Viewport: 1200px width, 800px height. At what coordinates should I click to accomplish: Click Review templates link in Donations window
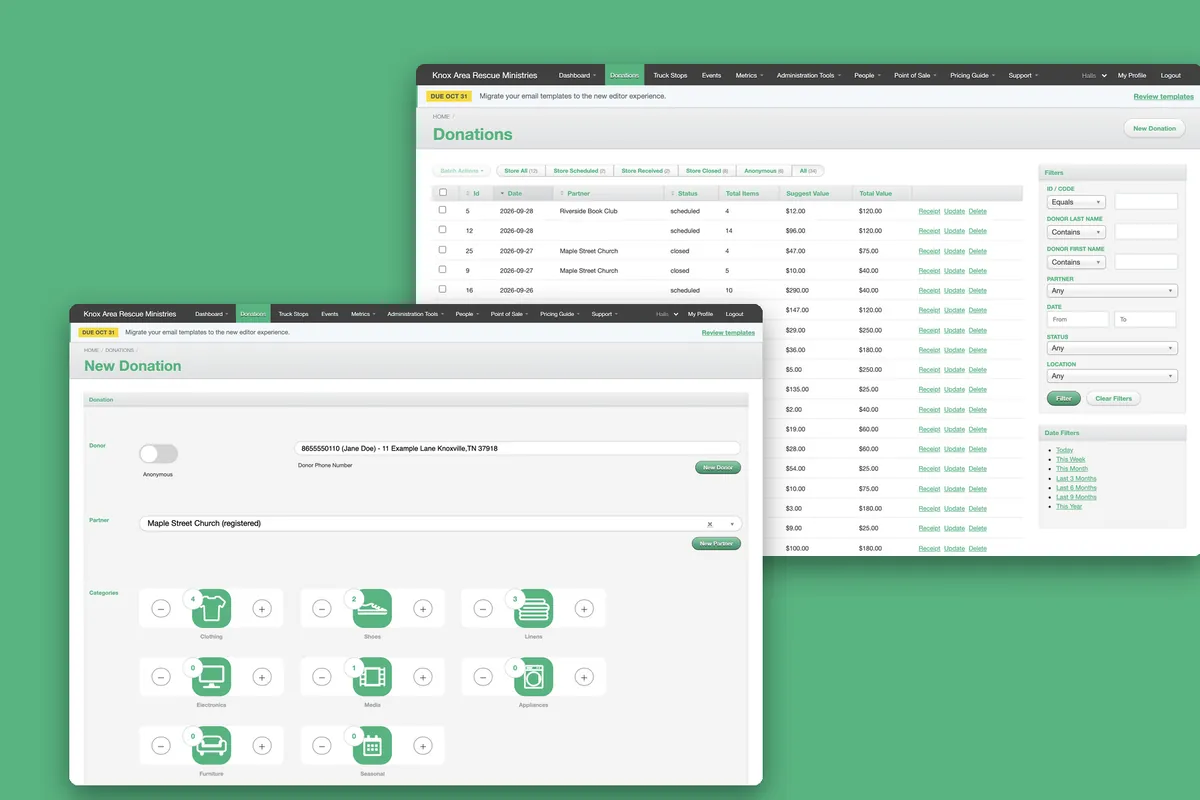pos(1163,97)
